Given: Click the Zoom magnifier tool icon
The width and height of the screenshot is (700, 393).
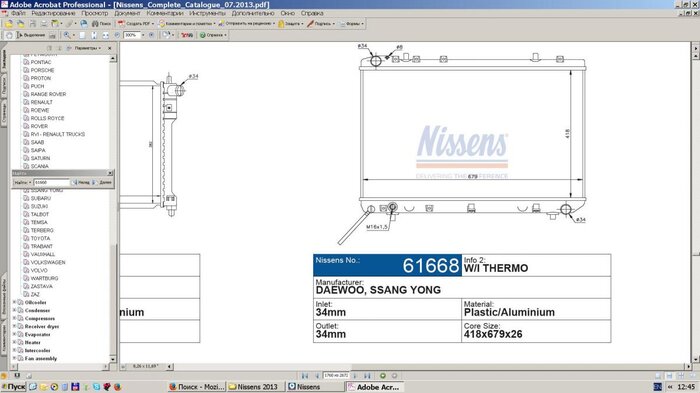Looking at the screenshot, I should click(x=67, y=35).
